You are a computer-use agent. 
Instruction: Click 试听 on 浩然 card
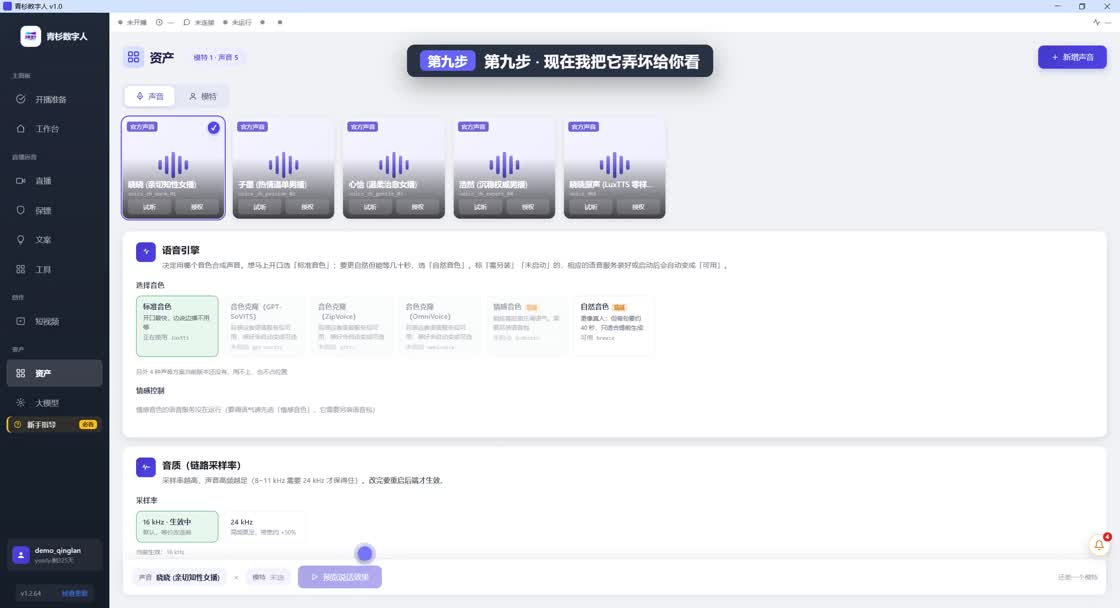[x=481, y=207]
